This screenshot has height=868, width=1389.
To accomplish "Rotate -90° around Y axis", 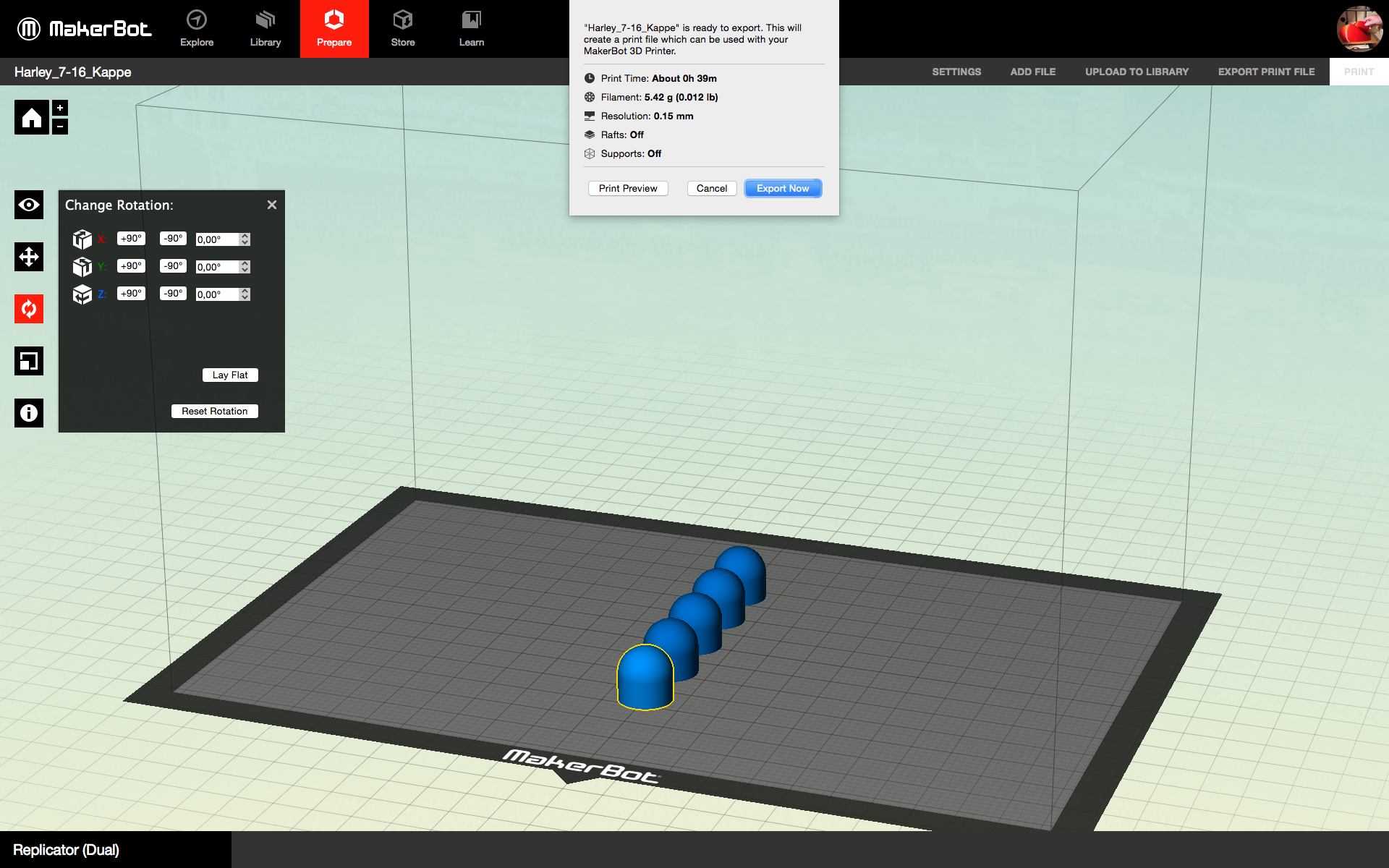I will (173, 266).
